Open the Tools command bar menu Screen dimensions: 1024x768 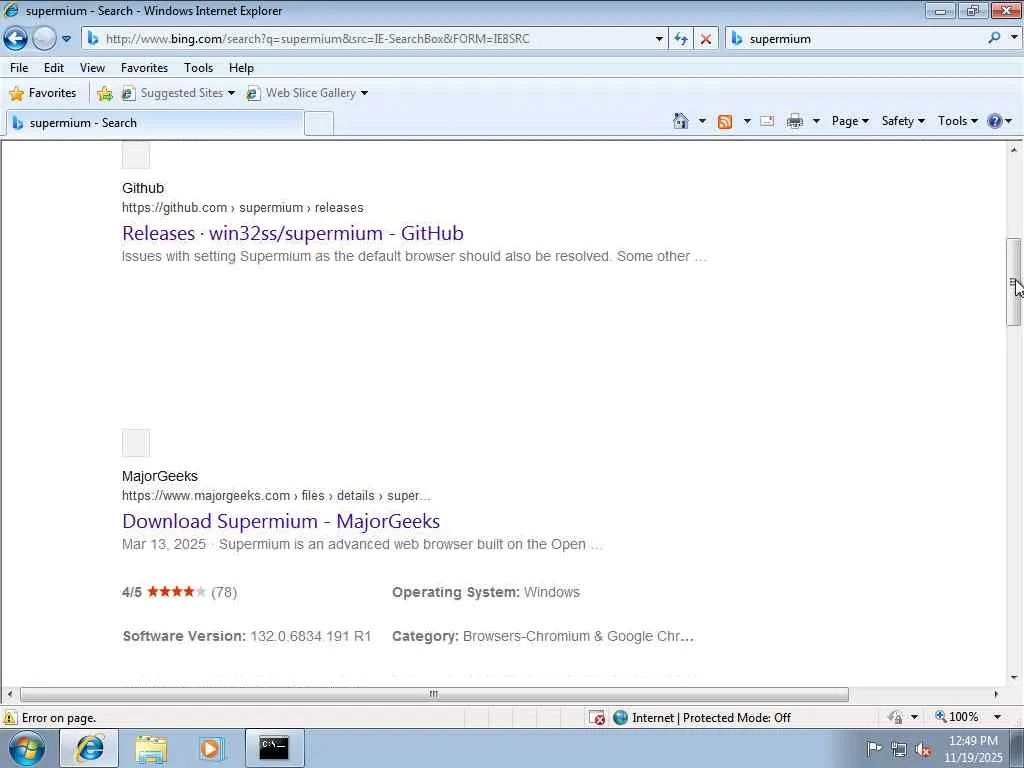pos(957,121)
